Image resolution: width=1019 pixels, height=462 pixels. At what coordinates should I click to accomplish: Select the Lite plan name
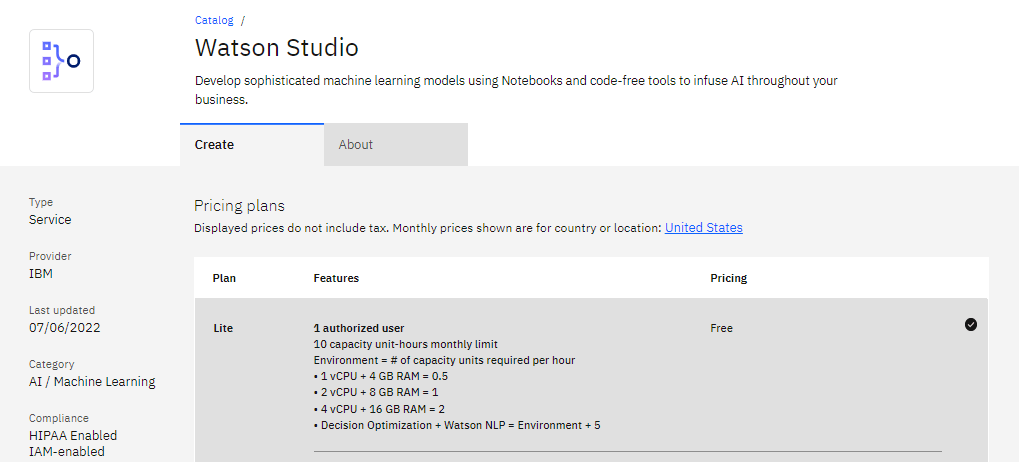tap(224, 328)
